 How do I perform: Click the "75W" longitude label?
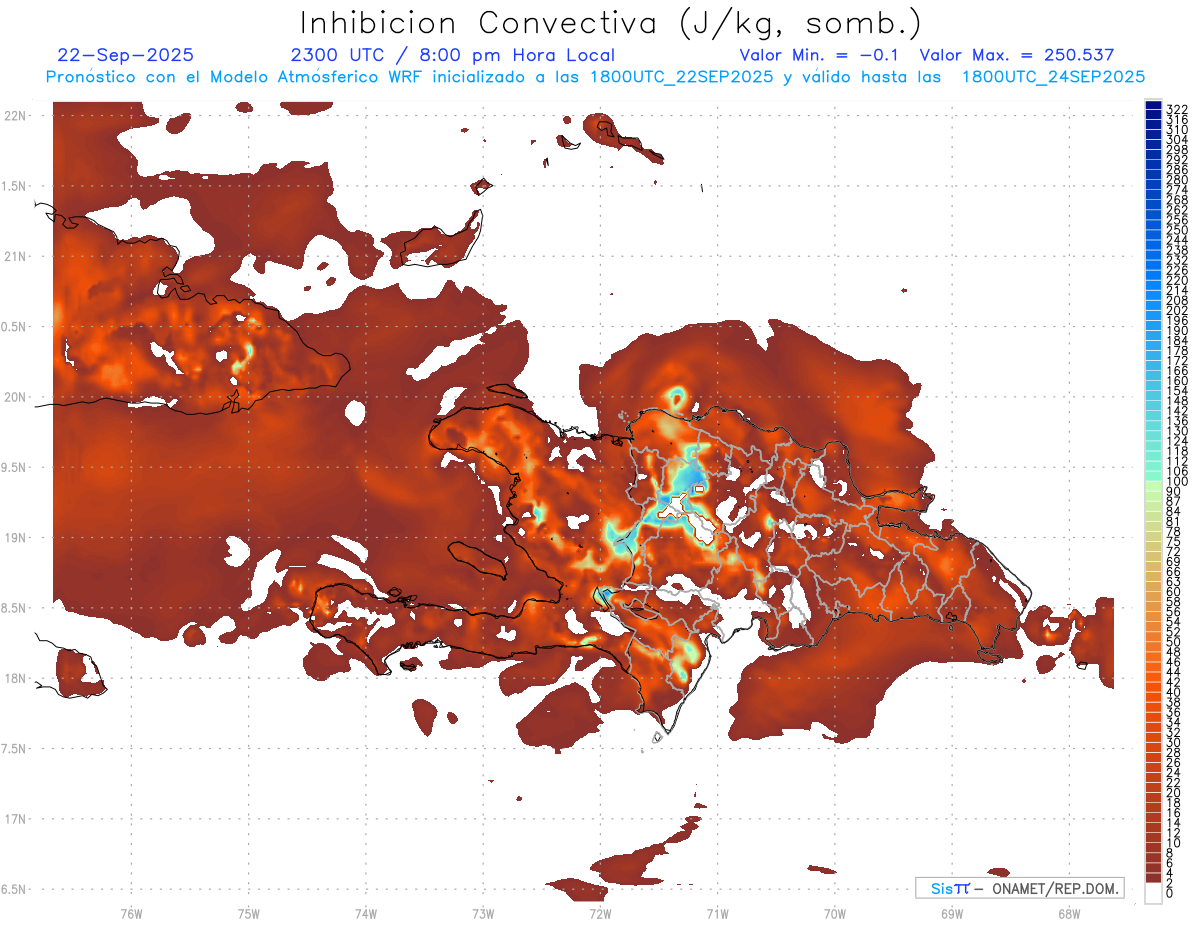249,913
